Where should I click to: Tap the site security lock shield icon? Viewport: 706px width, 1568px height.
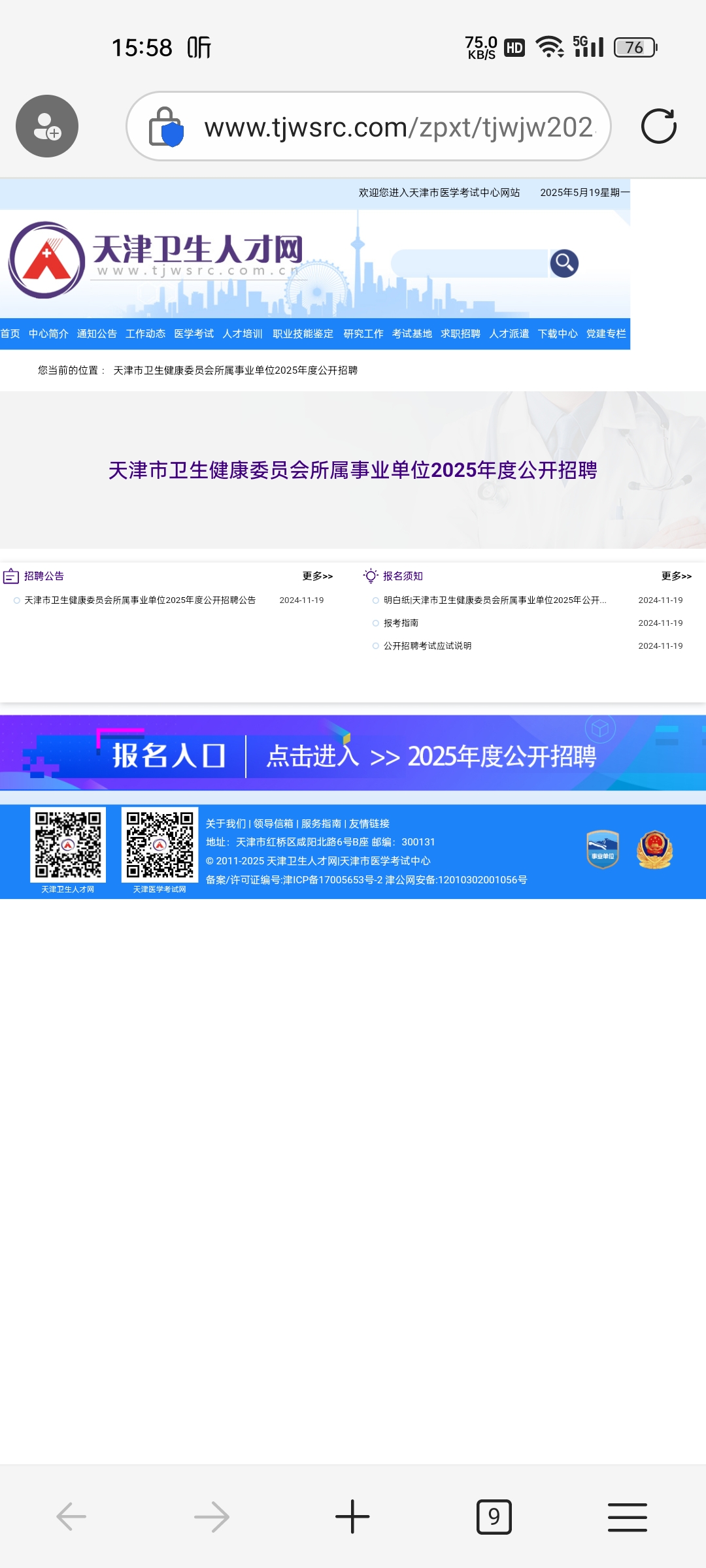[166, 127]
